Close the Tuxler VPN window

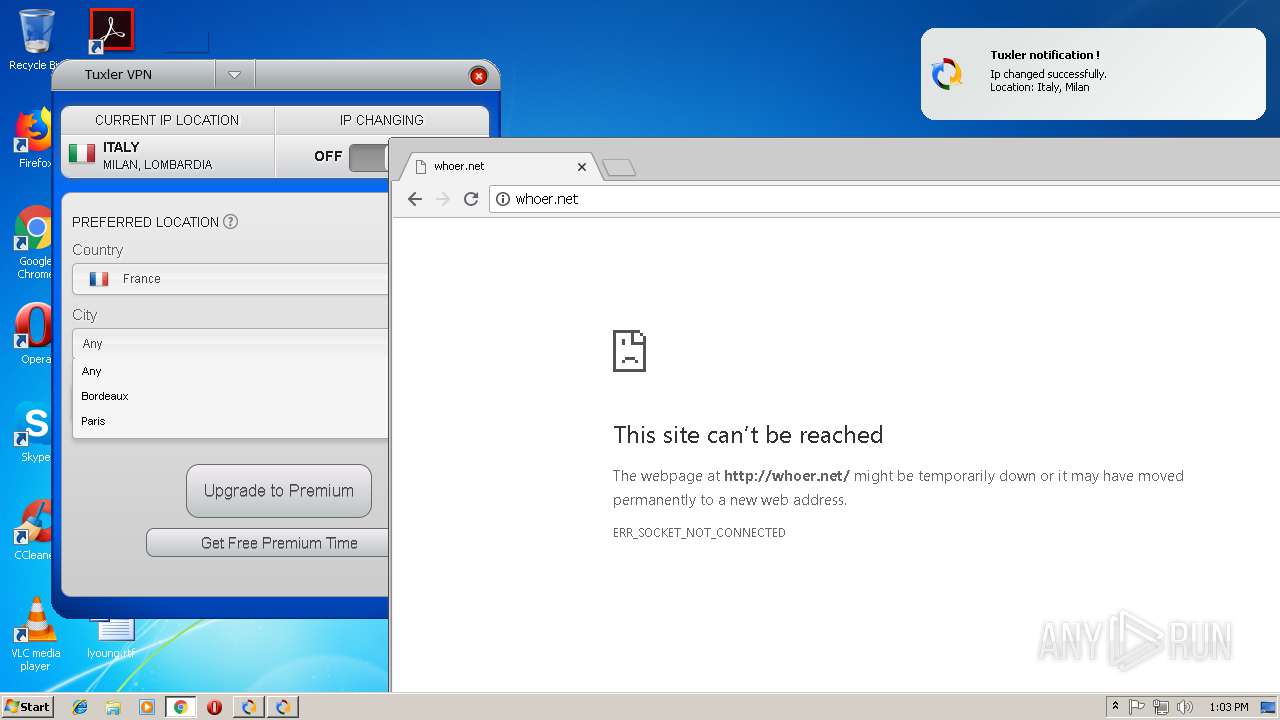[x=479, y=76]
